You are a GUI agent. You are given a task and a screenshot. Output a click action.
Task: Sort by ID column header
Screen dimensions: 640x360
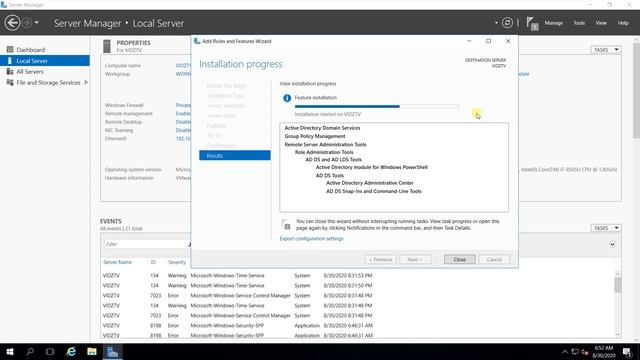coord(153,262)
